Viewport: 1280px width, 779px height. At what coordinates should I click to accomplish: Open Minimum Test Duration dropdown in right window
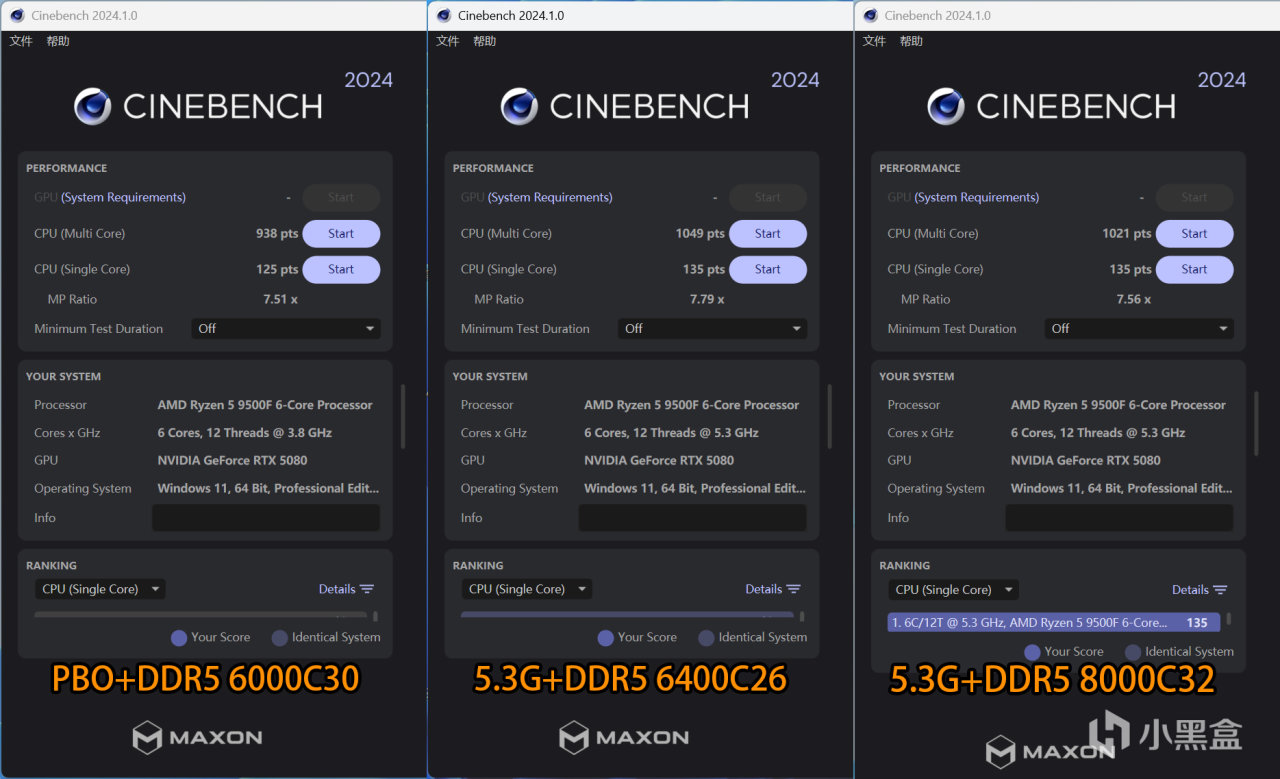pyautogui.click(x=1139, y=328)
